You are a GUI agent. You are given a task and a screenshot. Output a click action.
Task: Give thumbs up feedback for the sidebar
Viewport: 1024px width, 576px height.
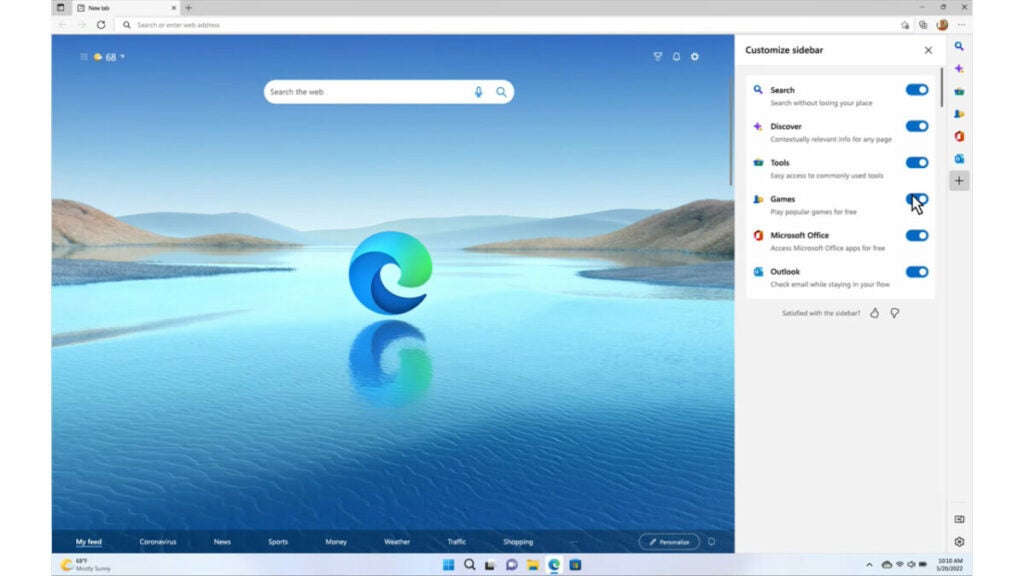click(x=874, y=313)
